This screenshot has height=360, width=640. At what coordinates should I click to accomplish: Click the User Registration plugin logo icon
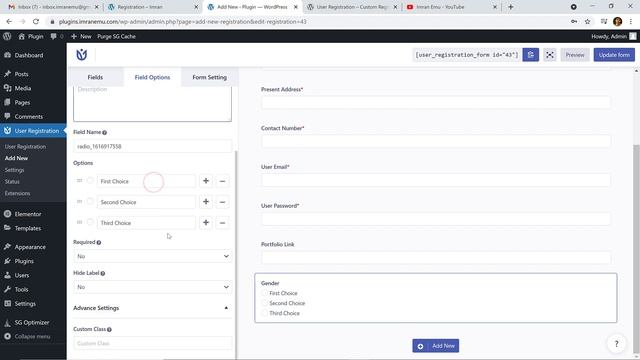tap(82, 54)
